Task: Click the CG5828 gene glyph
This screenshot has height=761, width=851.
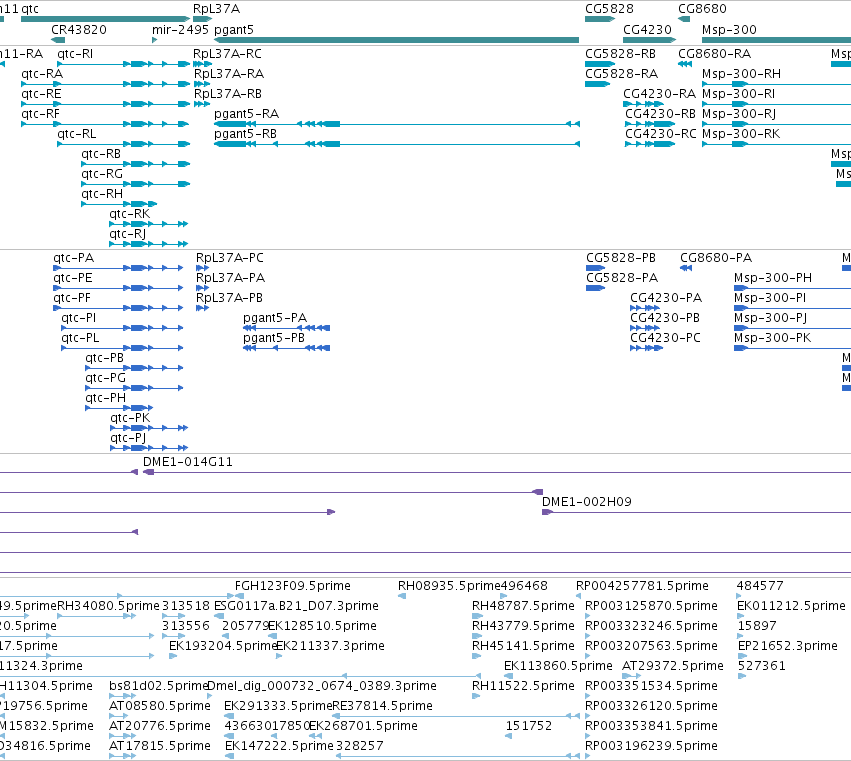Action: pyautogui.click(x=600, y=19)
